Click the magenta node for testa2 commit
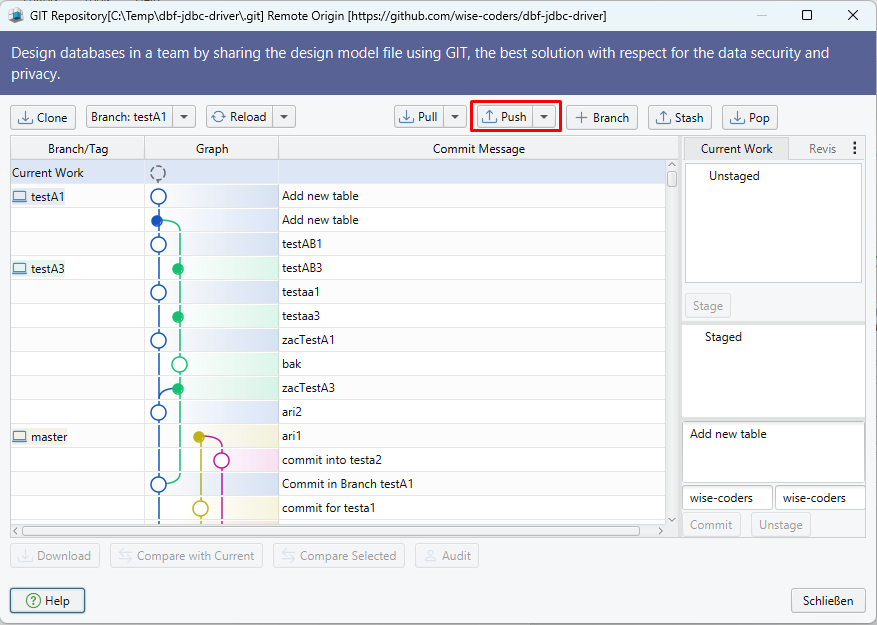The width and height of the screenshot is (877, 625). pos(221,460)
